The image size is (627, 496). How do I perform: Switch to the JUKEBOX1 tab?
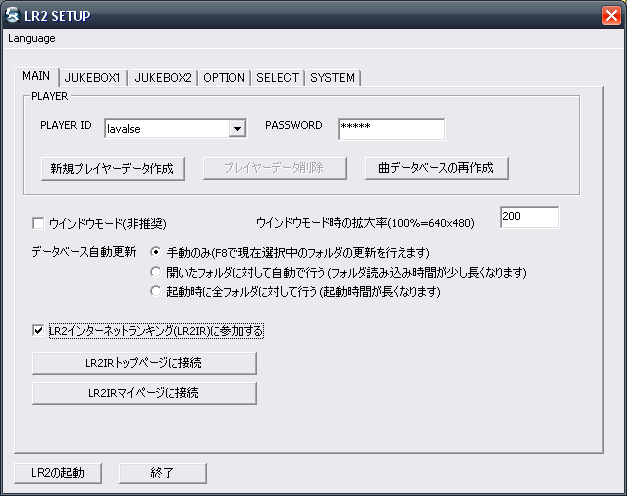(x=93, y=78)
